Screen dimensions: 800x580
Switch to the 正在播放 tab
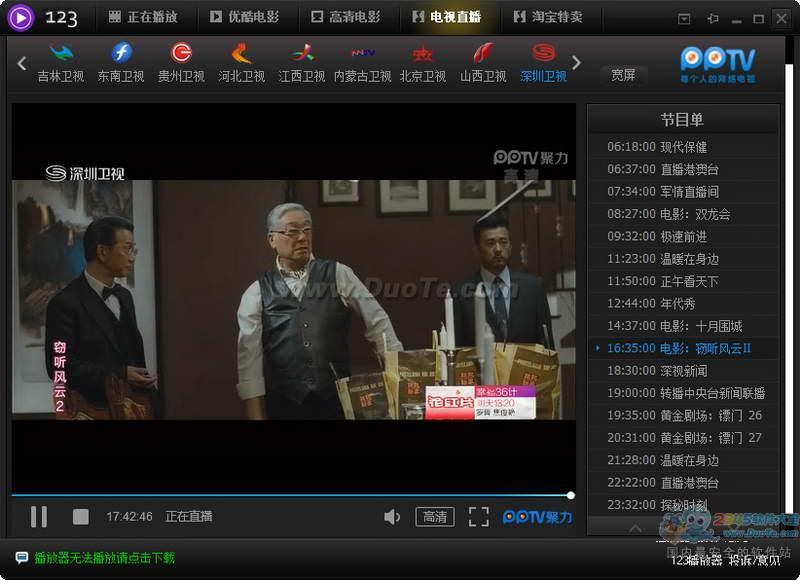143,17
